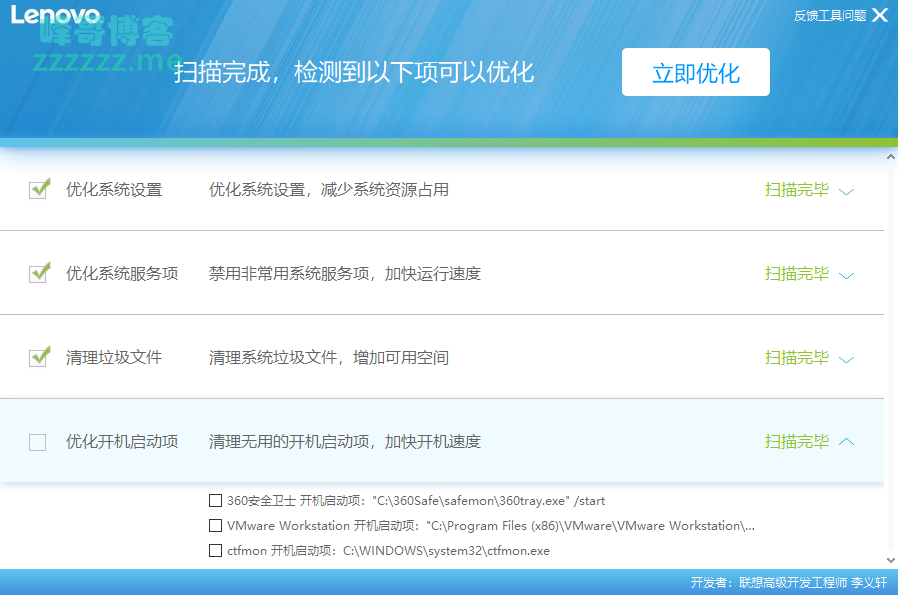Image resolution: width=898 pixels, height=595 pixels.
Task: Open the 反馈工具问题 feedback link
Action: pos(829,15)
